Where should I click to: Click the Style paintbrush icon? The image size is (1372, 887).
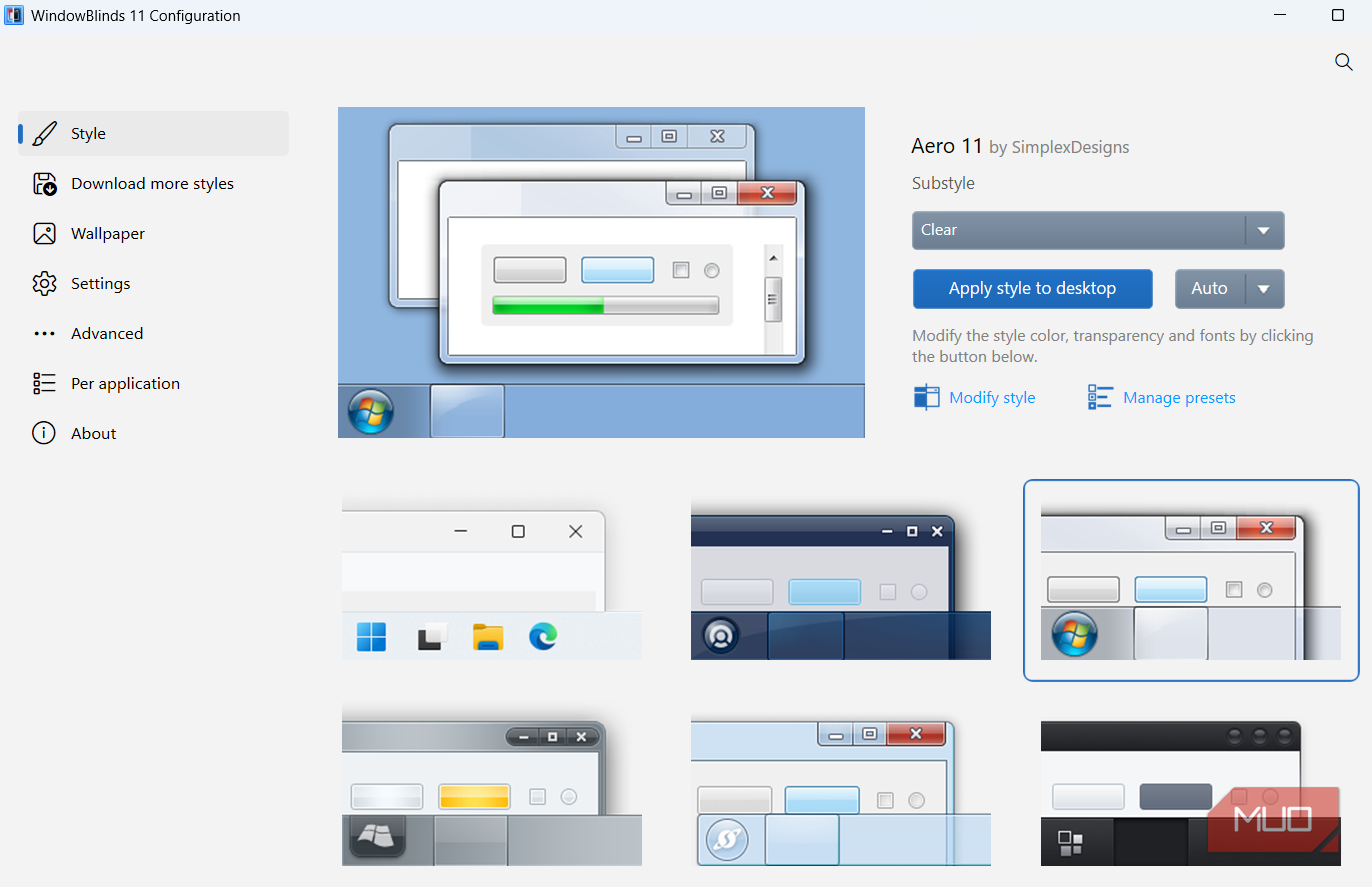(x=44, y=134)
